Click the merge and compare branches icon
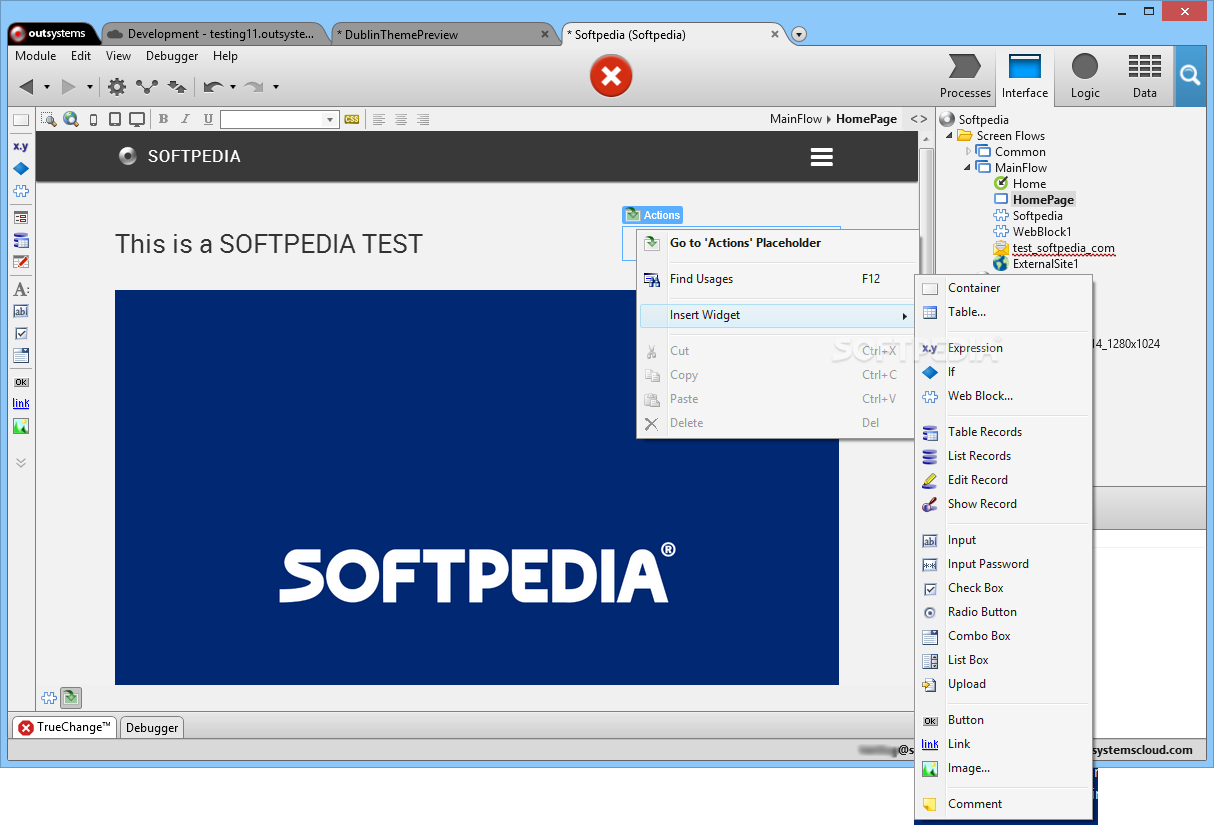This screenshot has width=1214, height=825. (x=147, y=87)
